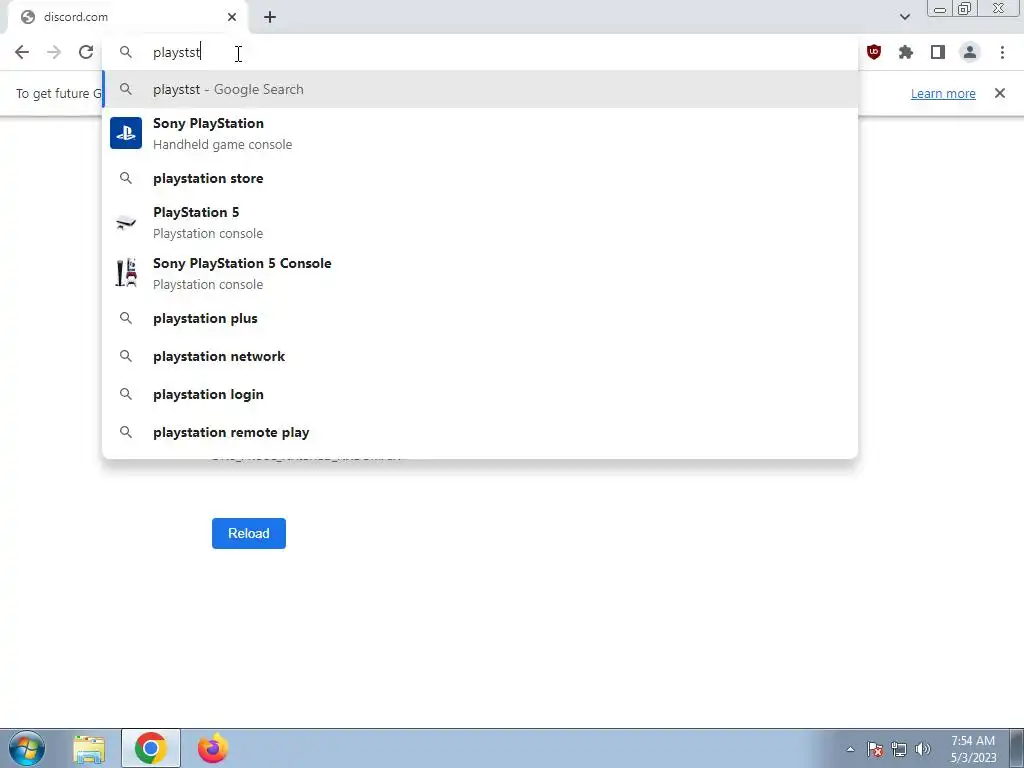Show hidden tray icons arrow

(850, 749)
